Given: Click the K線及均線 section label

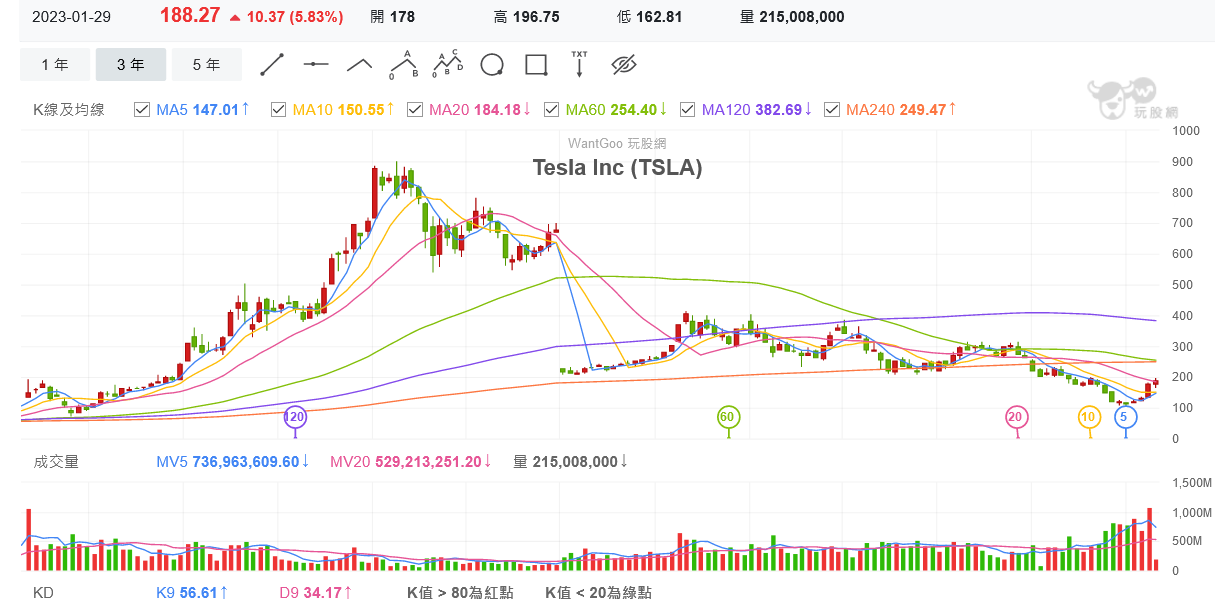Looking at the screenshot, I should point(69,109).
